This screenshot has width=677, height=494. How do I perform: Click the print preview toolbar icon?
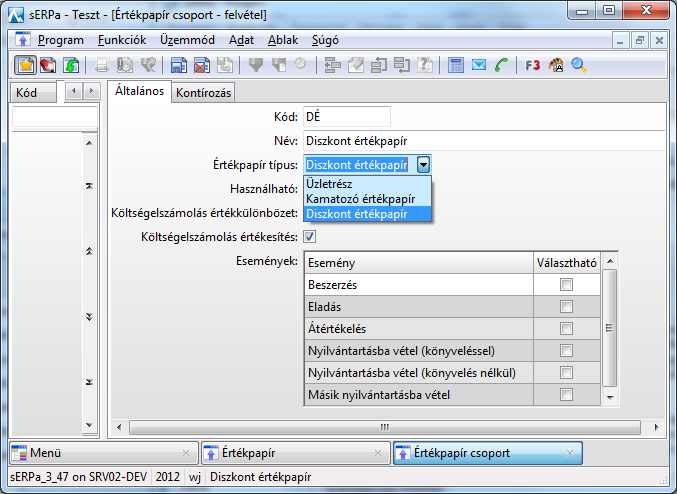tap(125, 65)
